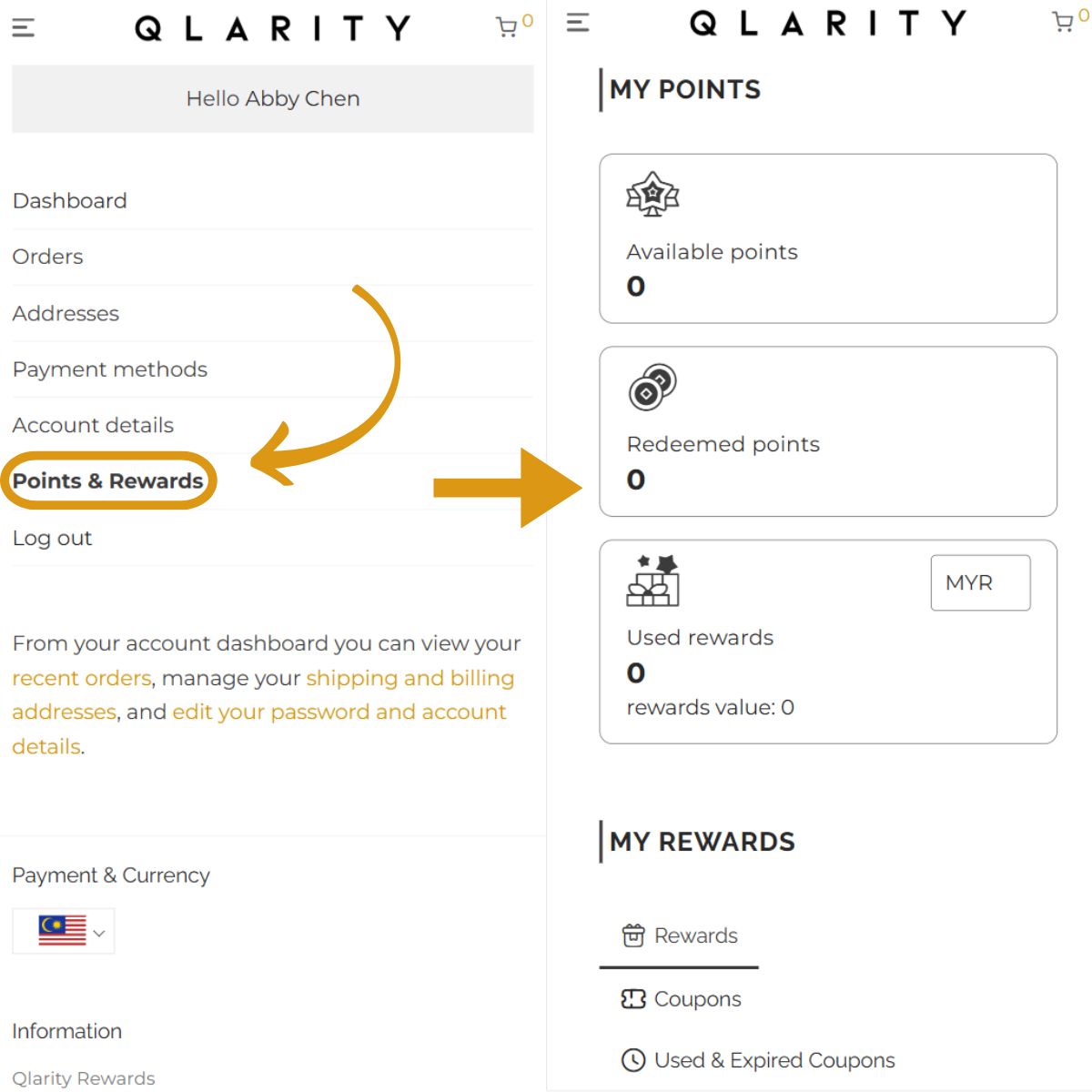Click the Used rewards gift boxes icon
This screenshot has height=1092, width=1092.
coord(652,581)
